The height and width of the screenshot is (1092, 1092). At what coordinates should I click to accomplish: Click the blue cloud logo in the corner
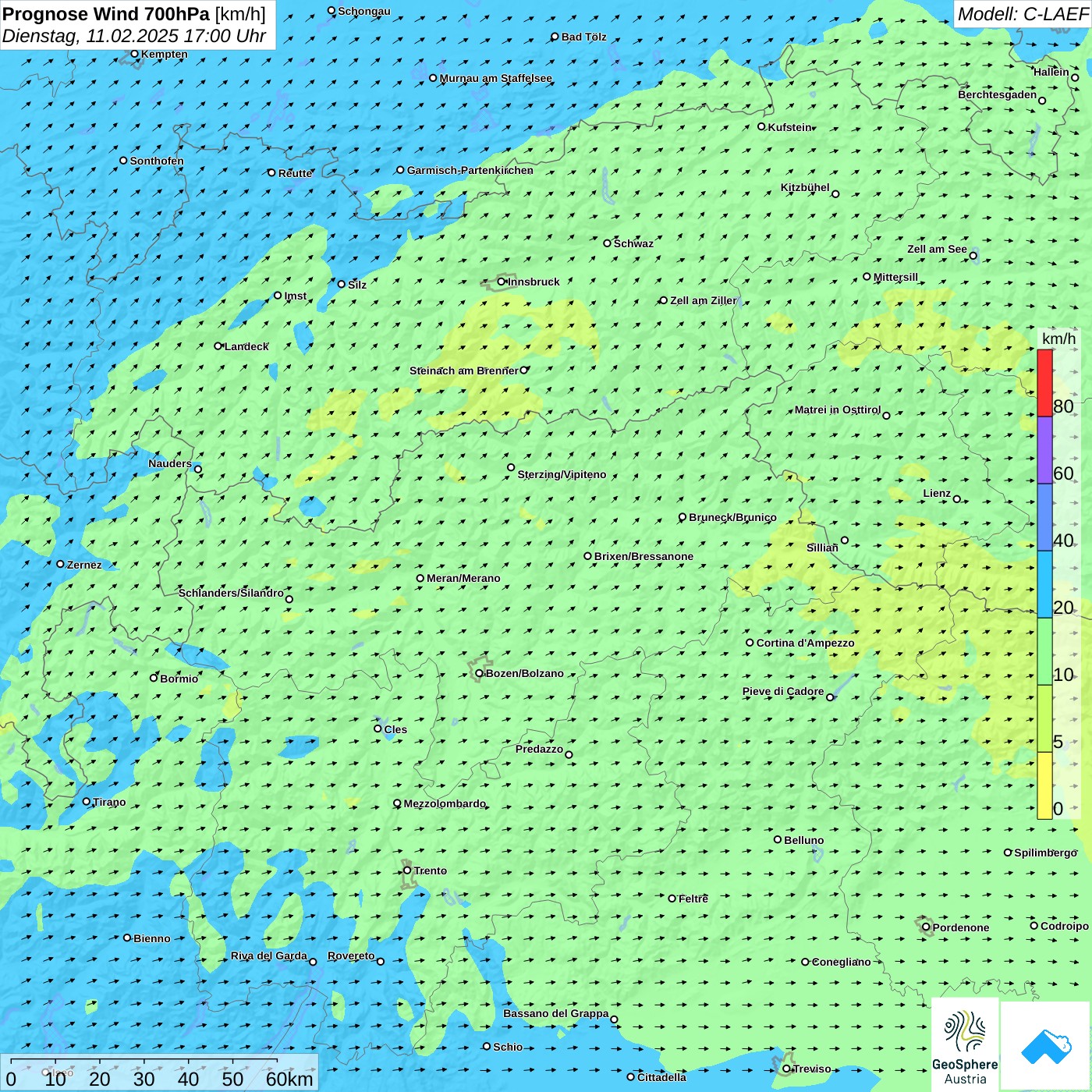point(1045,1047)
